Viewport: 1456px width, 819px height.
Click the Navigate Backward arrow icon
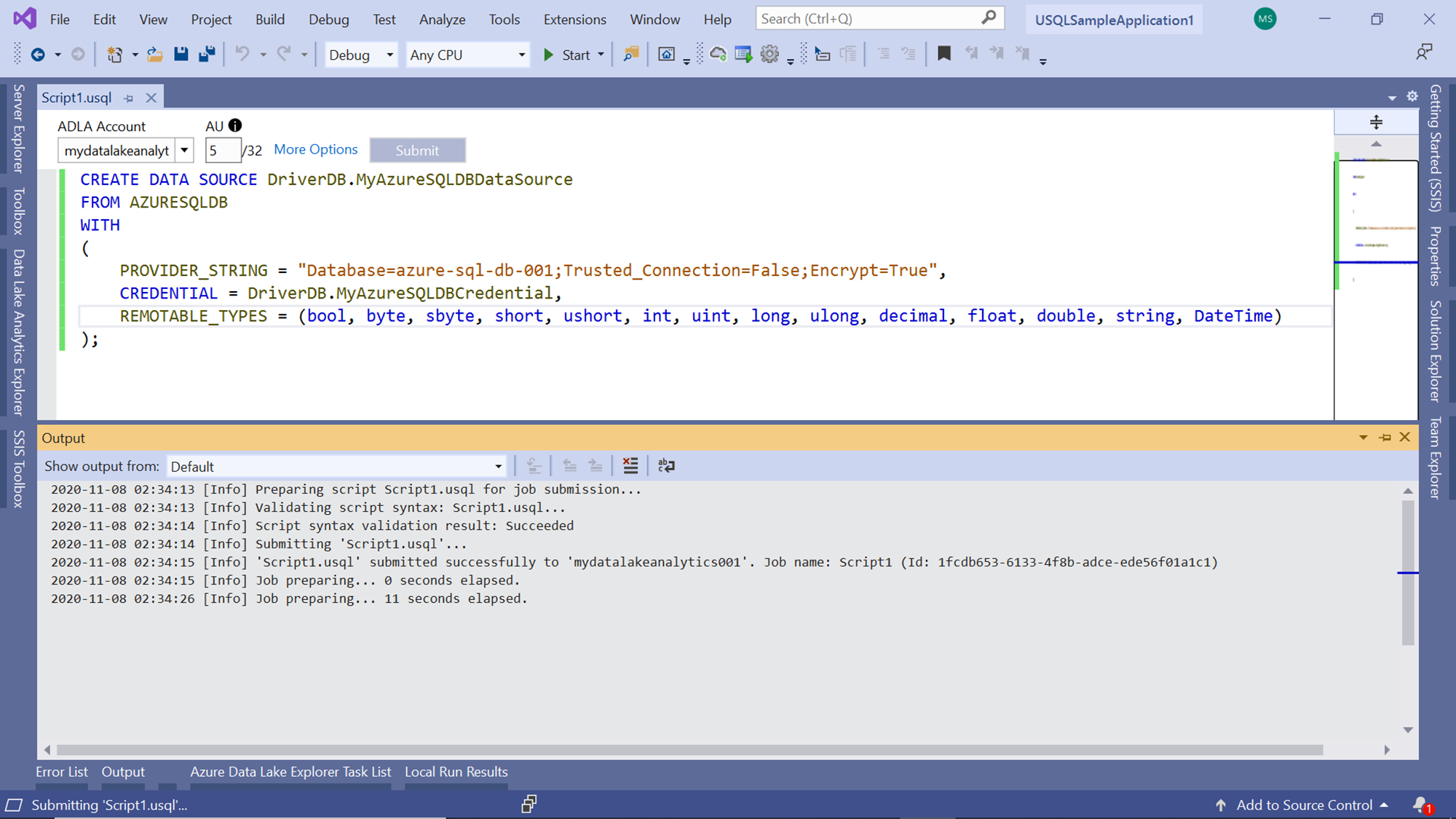point(38,54)
